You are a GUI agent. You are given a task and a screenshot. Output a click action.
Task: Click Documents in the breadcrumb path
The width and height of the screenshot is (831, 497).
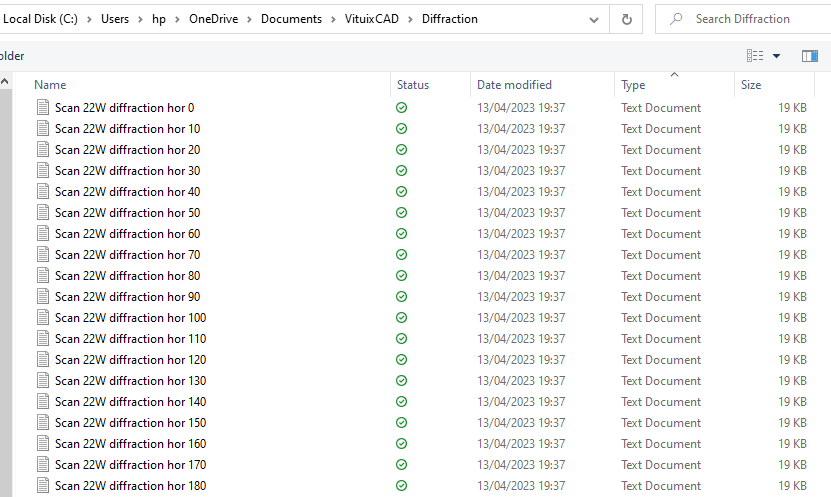point(291,19)
